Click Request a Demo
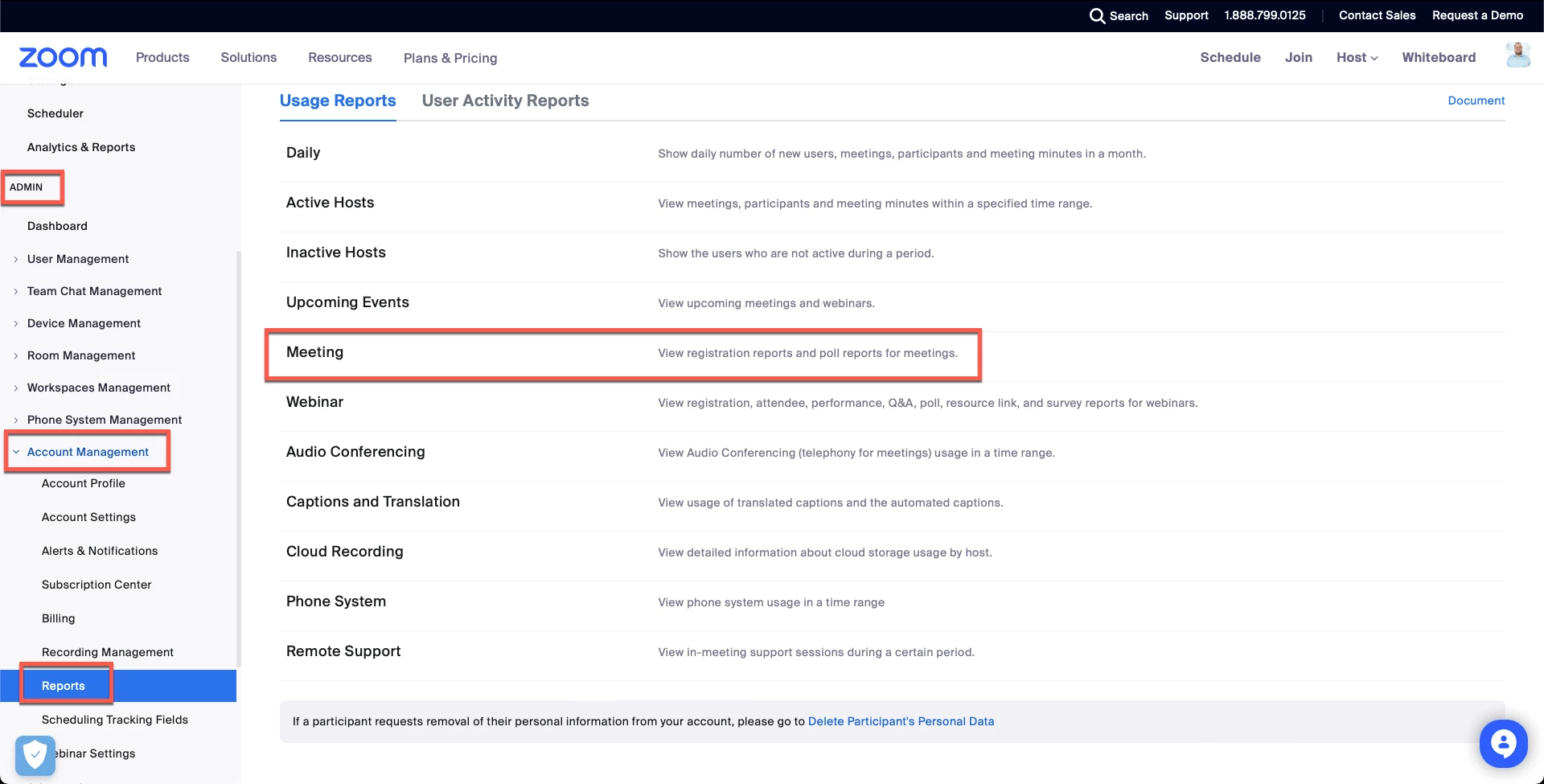1544x784 pixels. click(1477, 15)
